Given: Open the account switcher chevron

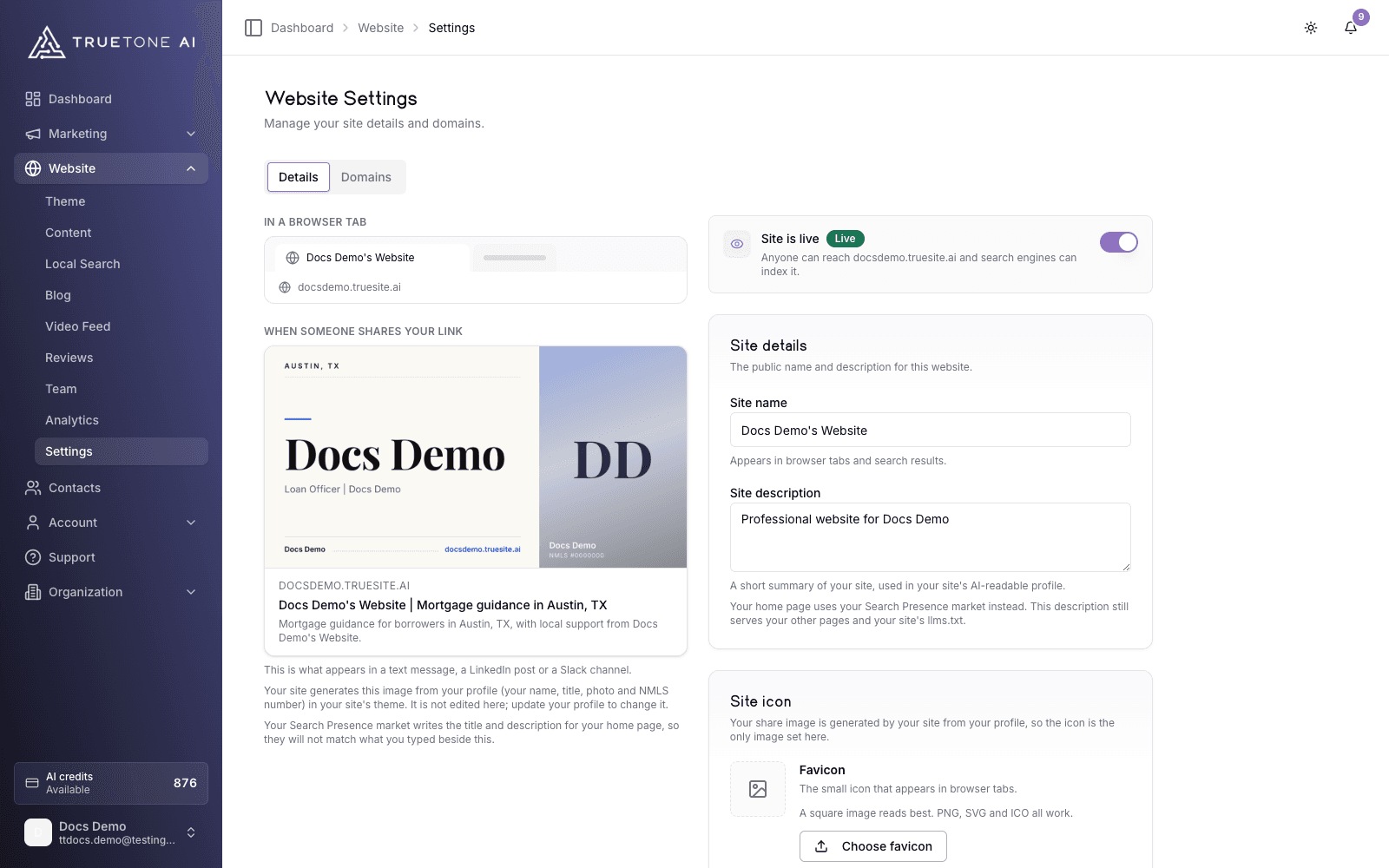Looking at the screenshot, I should coord(191,832).
